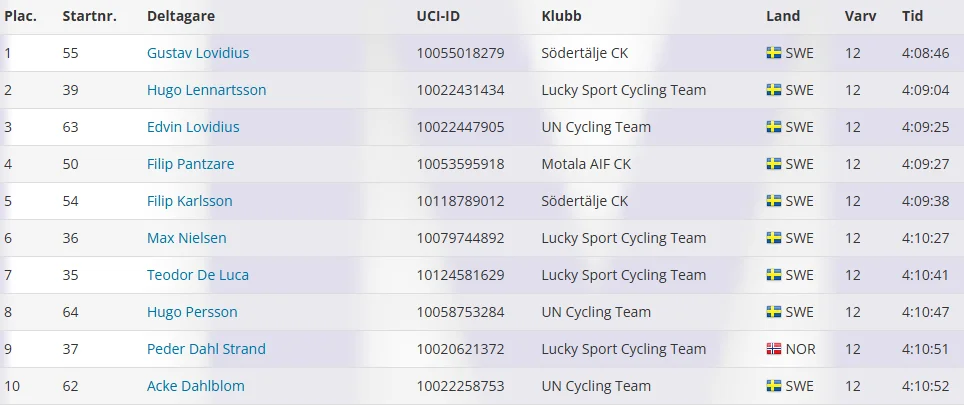Click the Swedish flag in Hugo Lennartsson's row
The image size is (964, 405).
(x=773, y=90)
